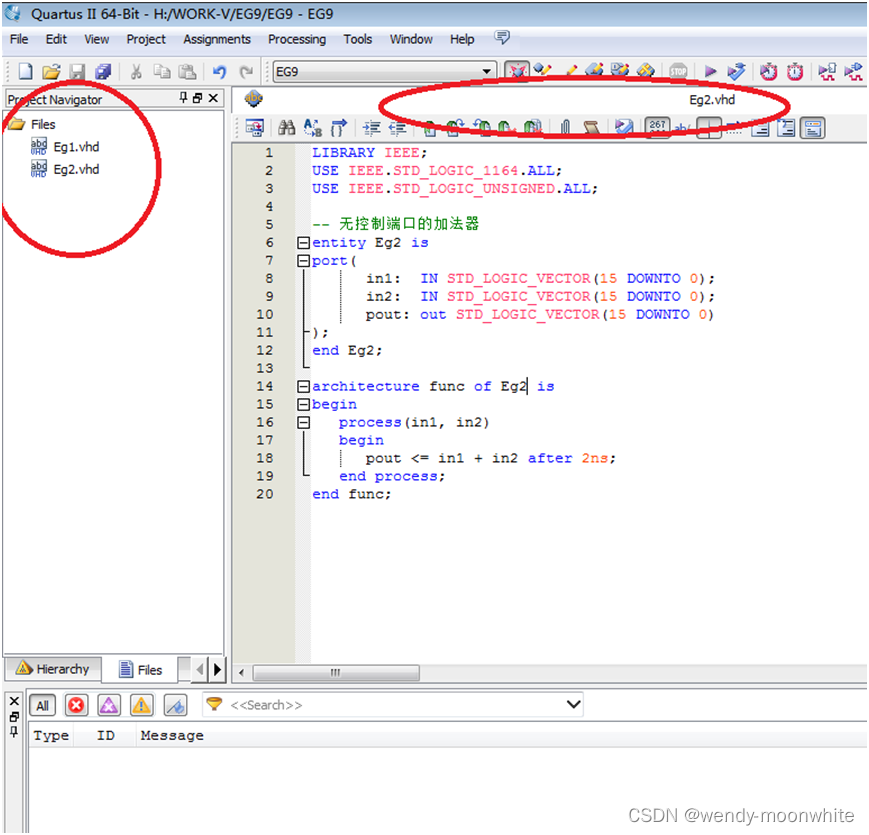Click the Stop Processing icon
The width and height of the screenshot is (869, 835).
678,71
